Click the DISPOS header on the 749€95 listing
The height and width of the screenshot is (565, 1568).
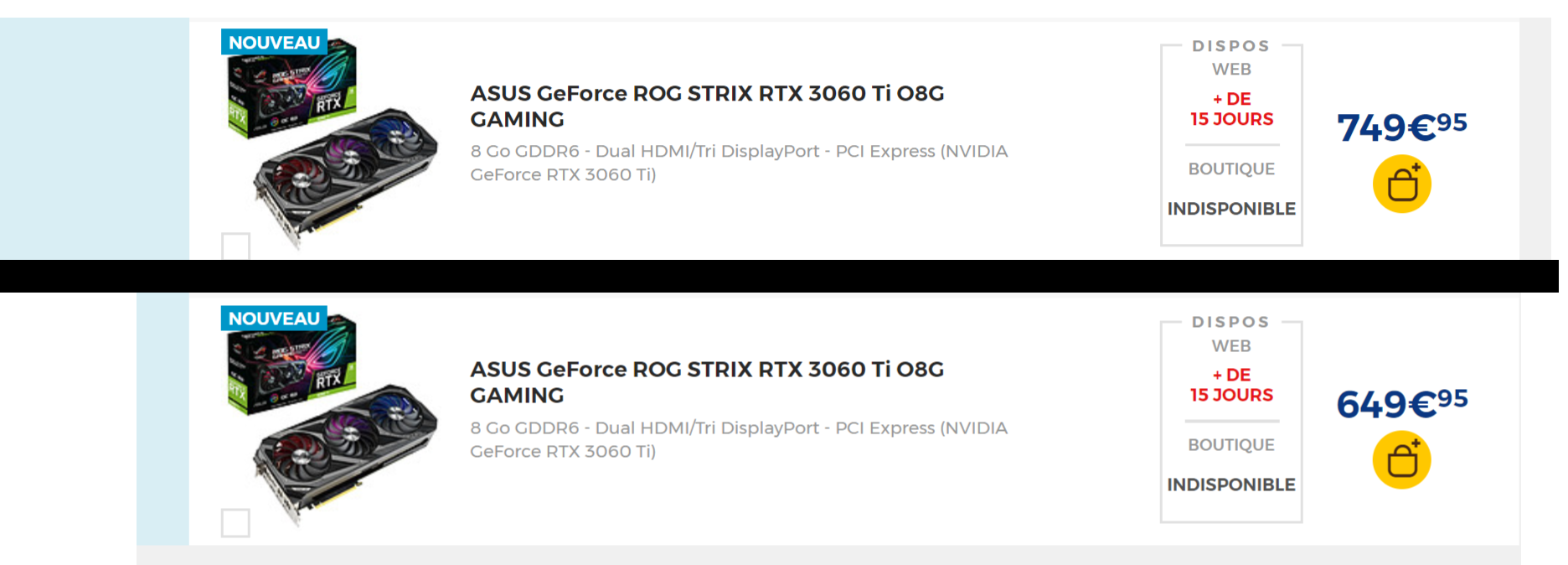(x=1230, y=46)
